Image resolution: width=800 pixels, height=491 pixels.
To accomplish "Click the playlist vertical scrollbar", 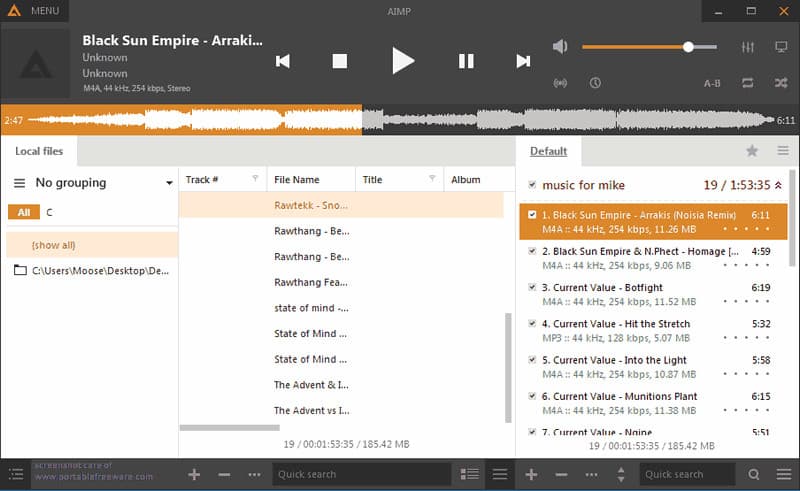I will point(792,218).
